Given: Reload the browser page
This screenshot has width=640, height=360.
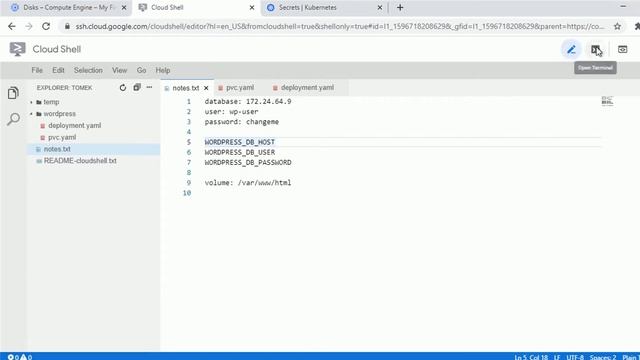Looking at the screenshot, I should pos(46,27).
